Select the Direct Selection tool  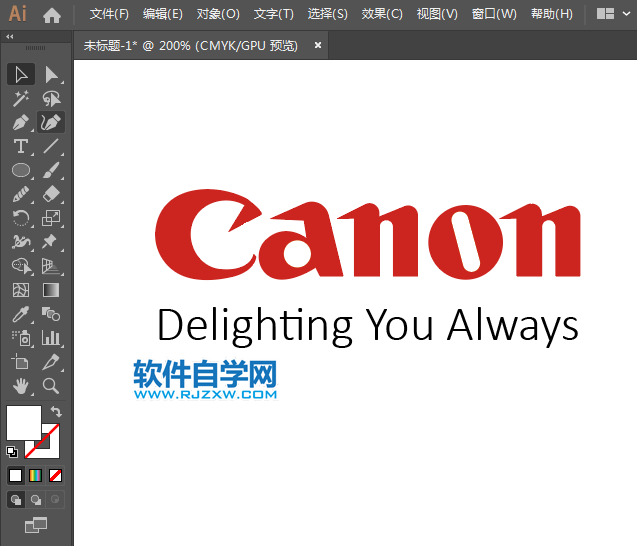(51, 74)
